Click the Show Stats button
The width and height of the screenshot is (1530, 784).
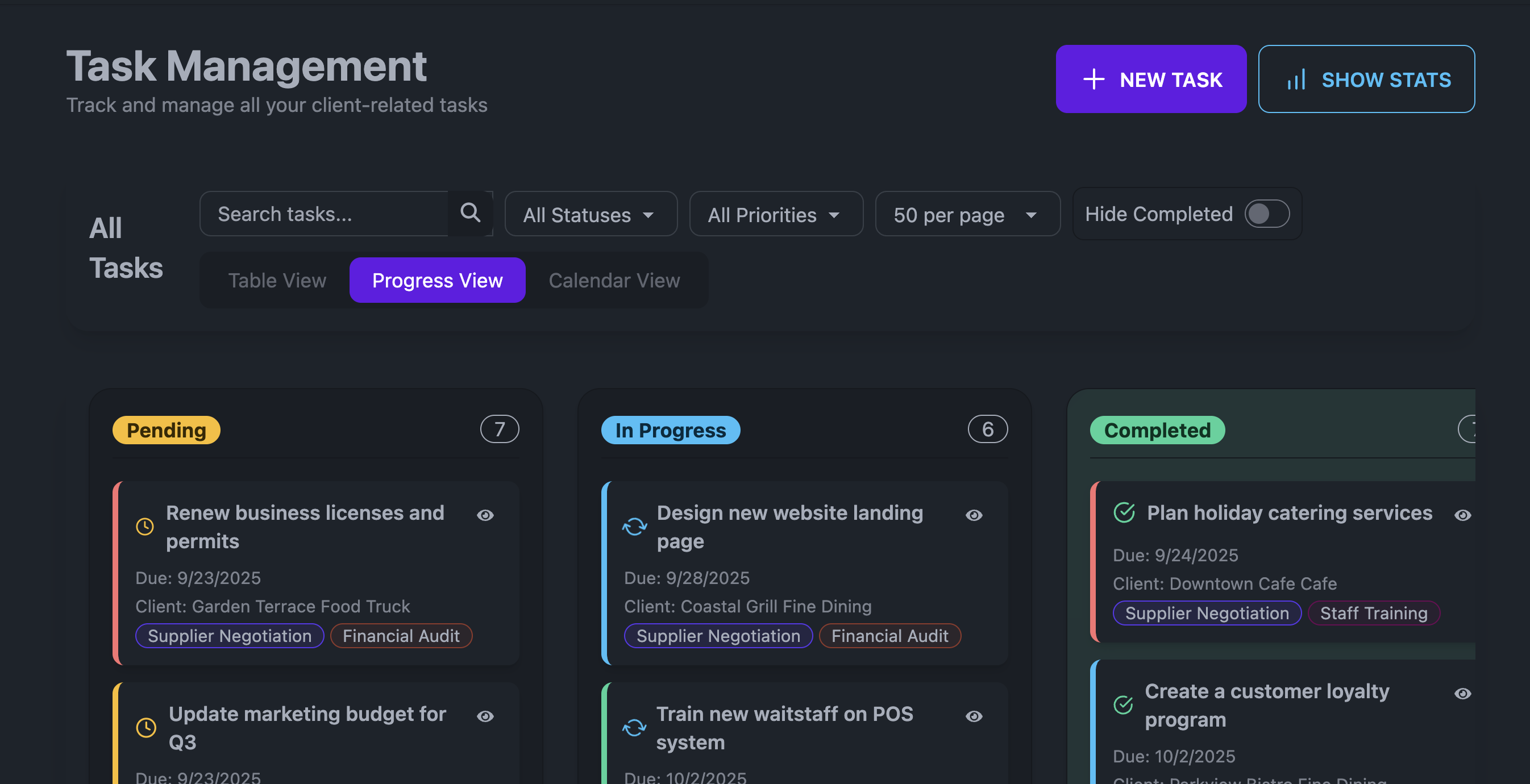coord(1366,79)
